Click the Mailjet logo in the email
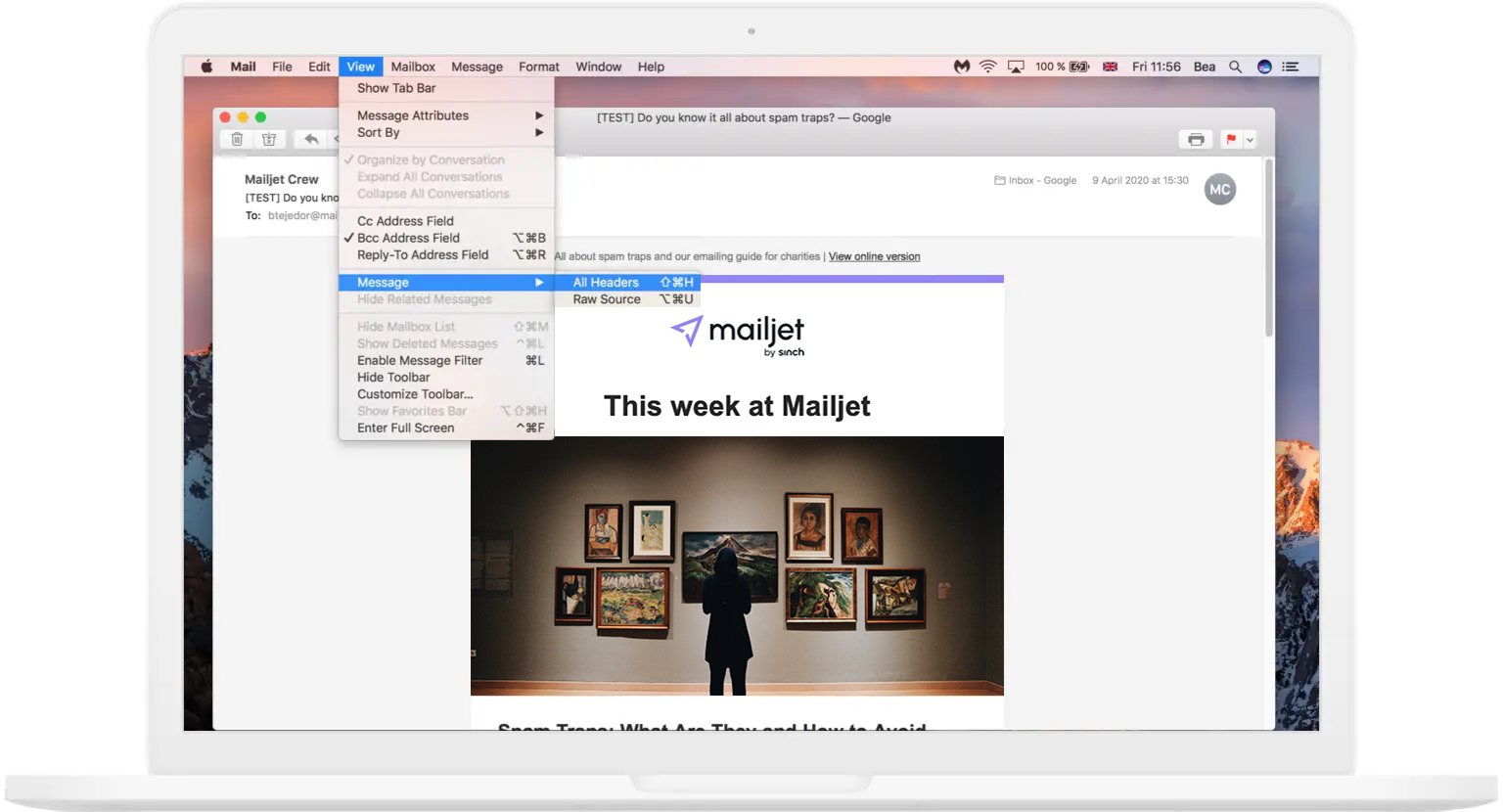1503x812 pixels. click(x=737, y=337)
